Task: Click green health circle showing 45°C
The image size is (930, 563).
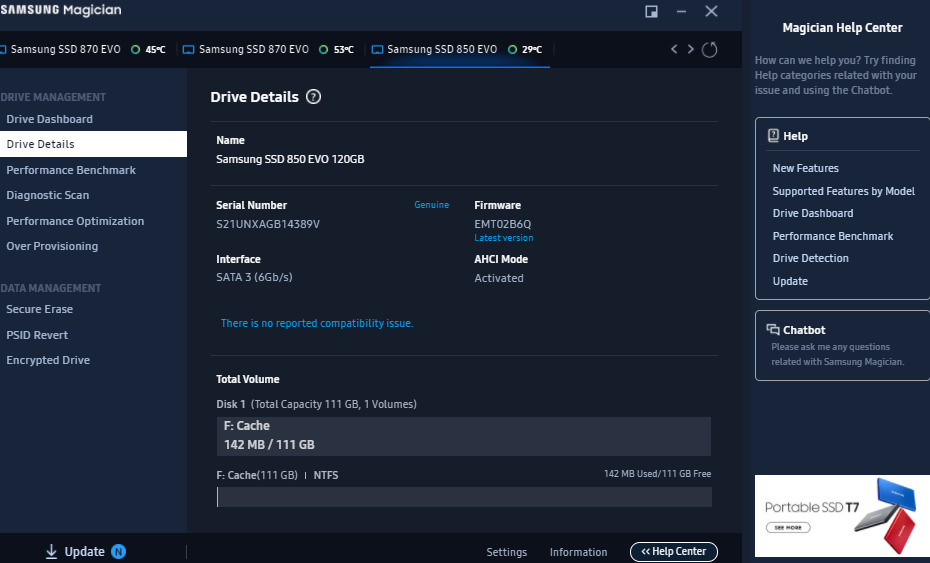Action: [x=135, y=50]
